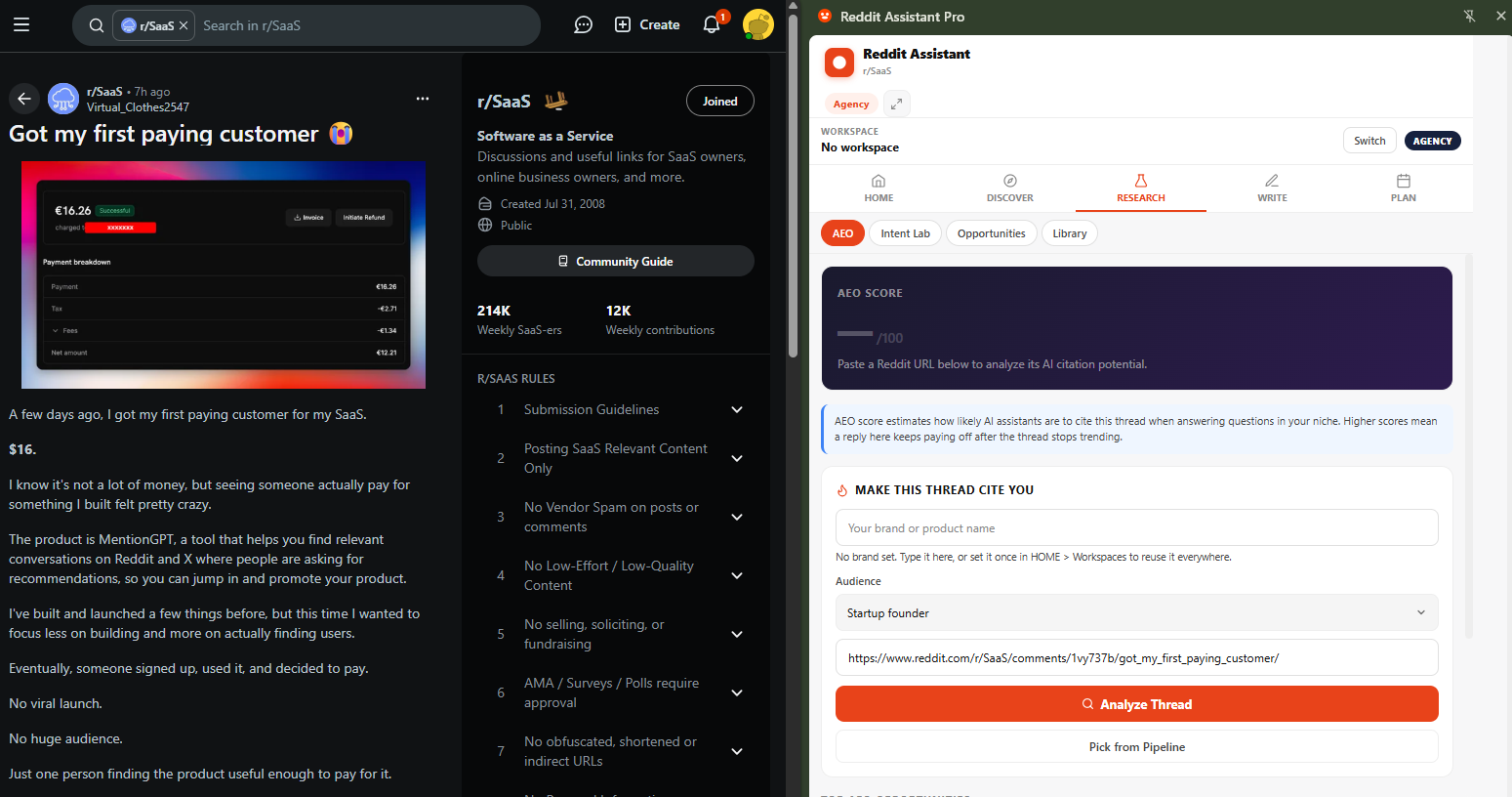This screenshot has width=1512, height=797.
Task: Open the post options three-dot menu
Action: [x=423, y=99]
